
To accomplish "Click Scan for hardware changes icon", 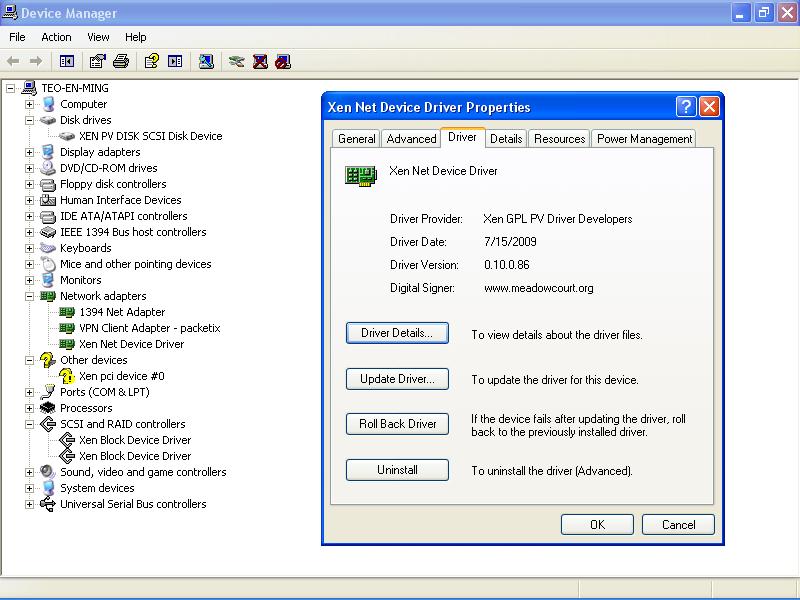I will click(206, 61).
